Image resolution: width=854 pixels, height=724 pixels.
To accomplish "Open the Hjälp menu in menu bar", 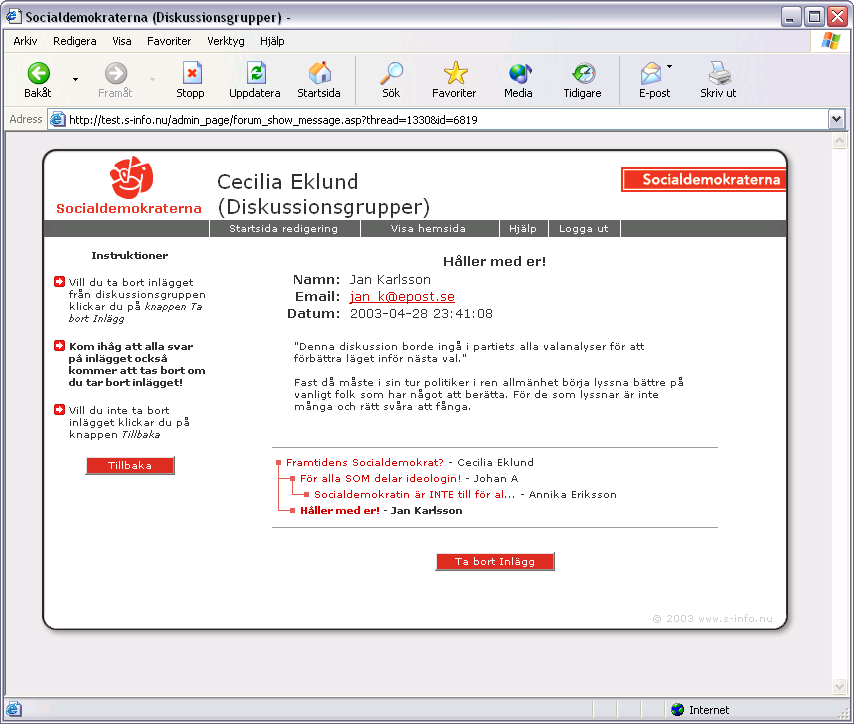I will coord(272,41).
